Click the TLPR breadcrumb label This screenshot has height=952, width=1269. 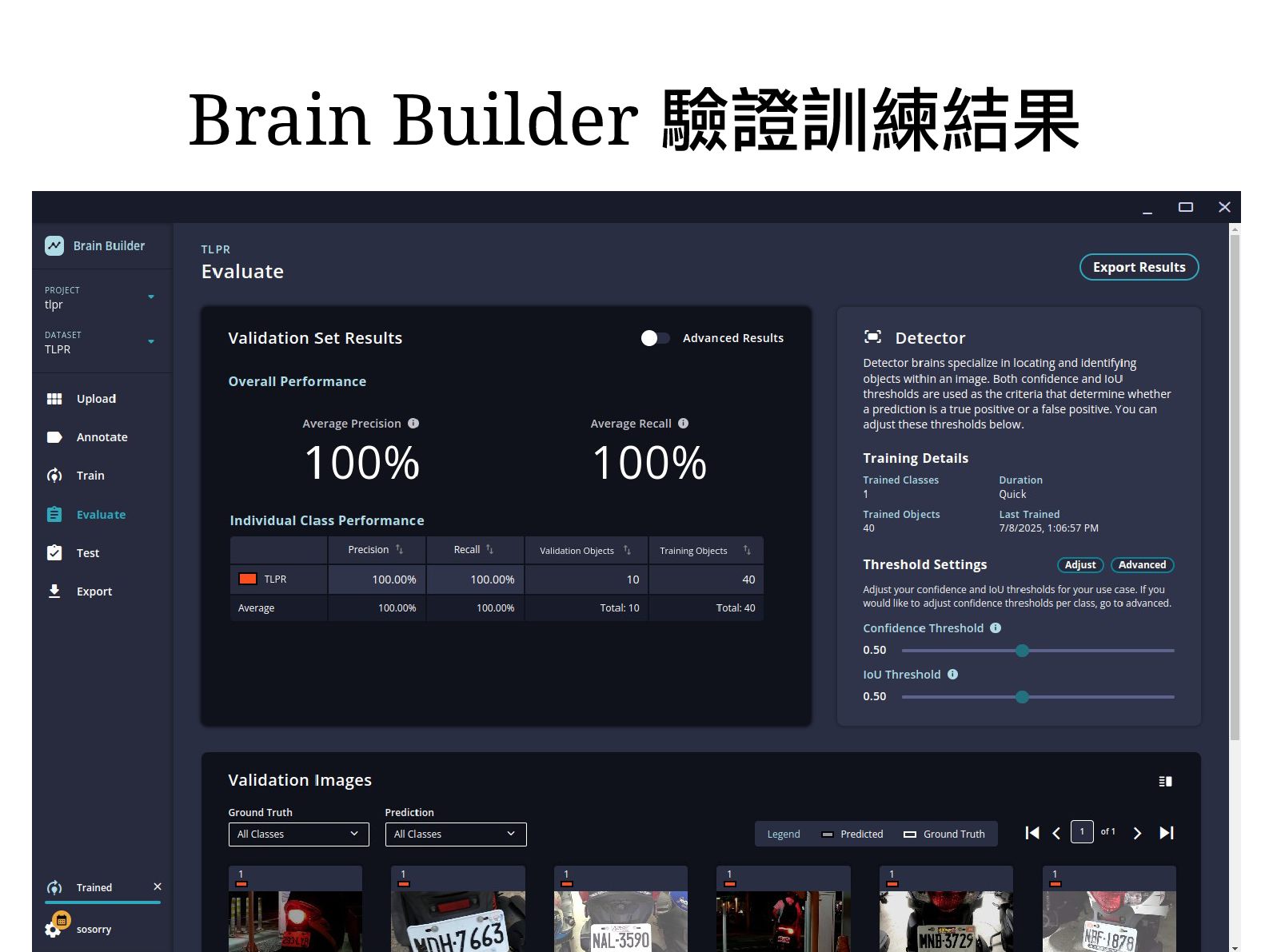[x=215, y=249]
